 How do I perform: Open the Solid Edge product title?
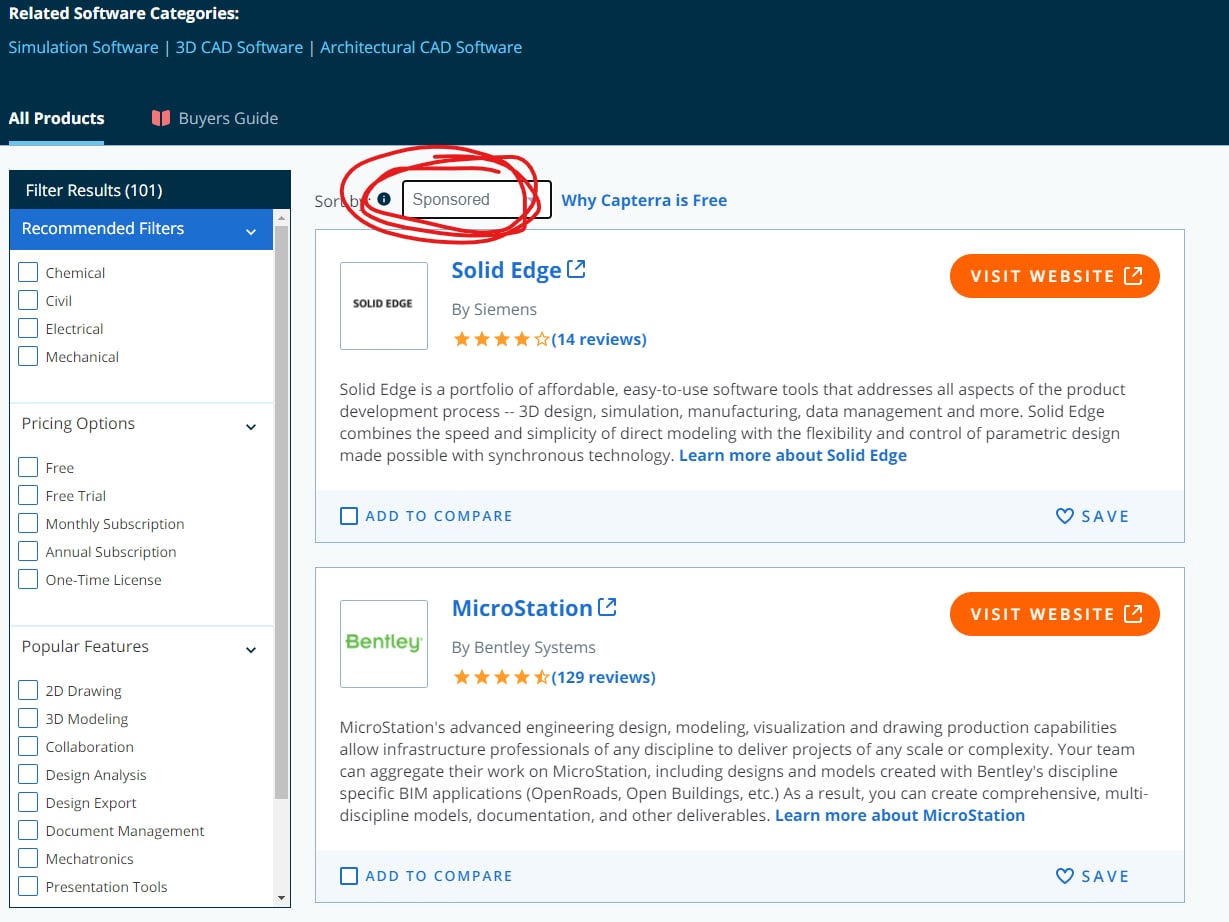tap(506, 270)
